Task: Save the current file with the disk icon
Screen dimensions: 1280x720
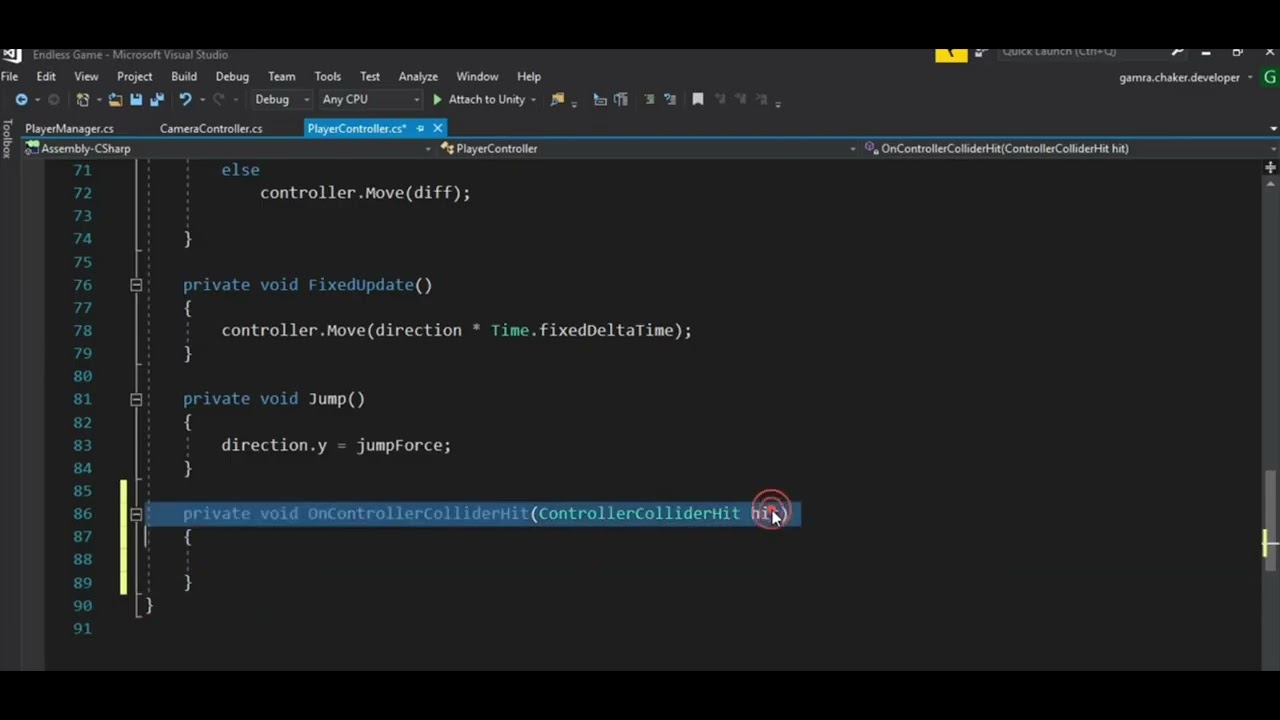Action: pyautogui.click(x=136, y=100)
